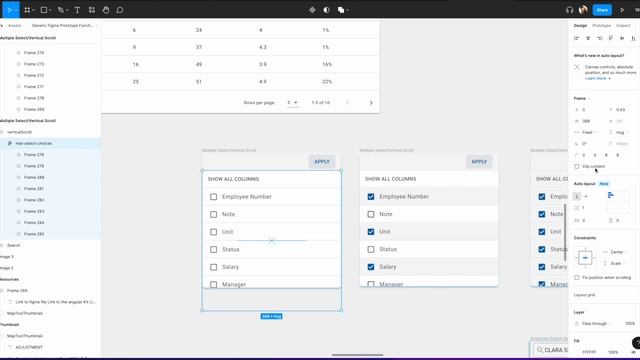This screenshot has width=640, height=360.
Task: Select the Move tool in toolbar
Action: [9, 10]
